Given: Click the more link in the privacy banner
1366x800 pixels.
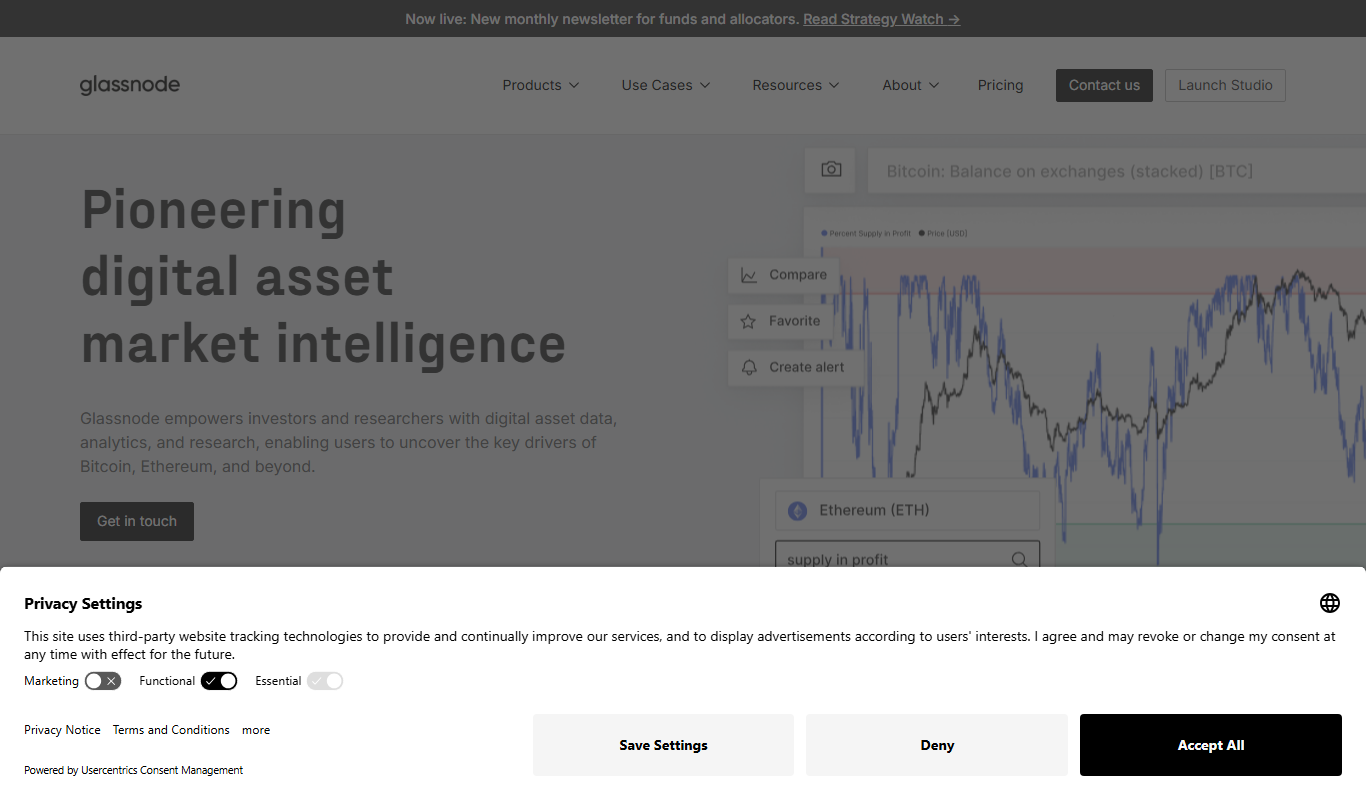Looking at the screenshot, I should click(256, 730).
